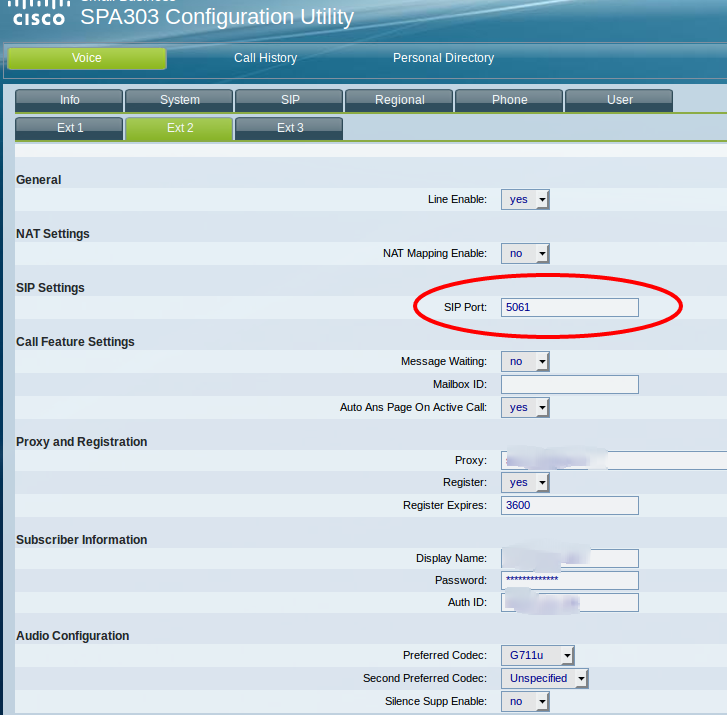Screen dimensions: 727x715
Task: Click the Register Expires field
Action: pyautogui.click(x=569, y=505)
